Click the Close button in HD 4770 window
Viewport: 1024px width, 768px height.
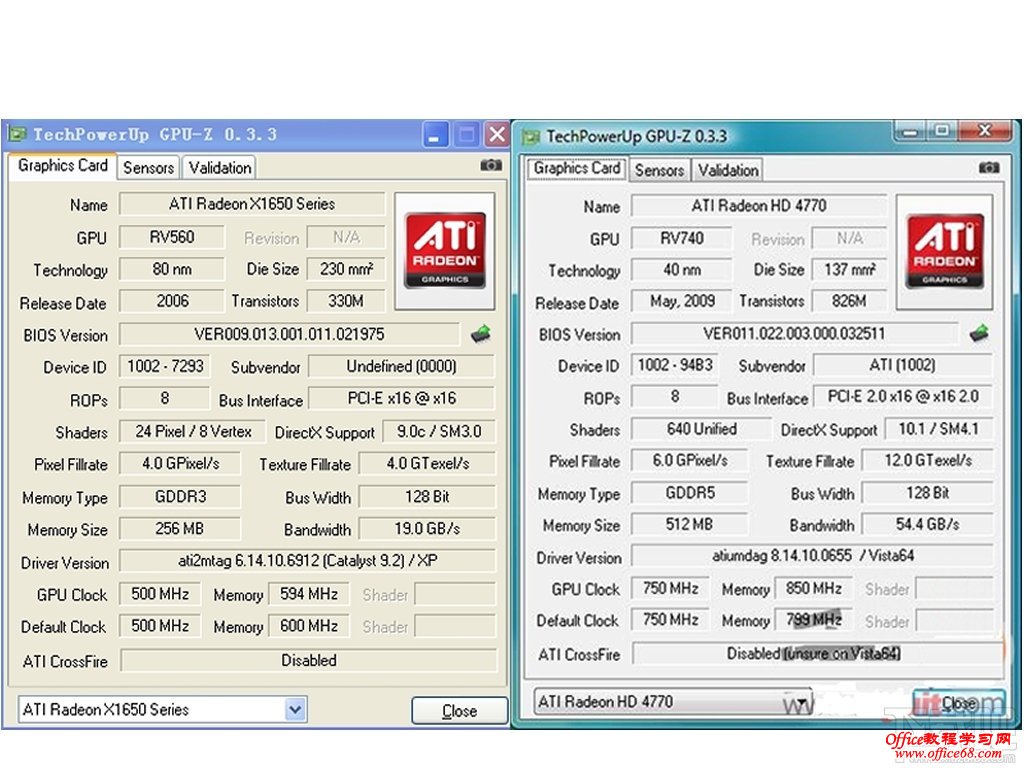958,703
